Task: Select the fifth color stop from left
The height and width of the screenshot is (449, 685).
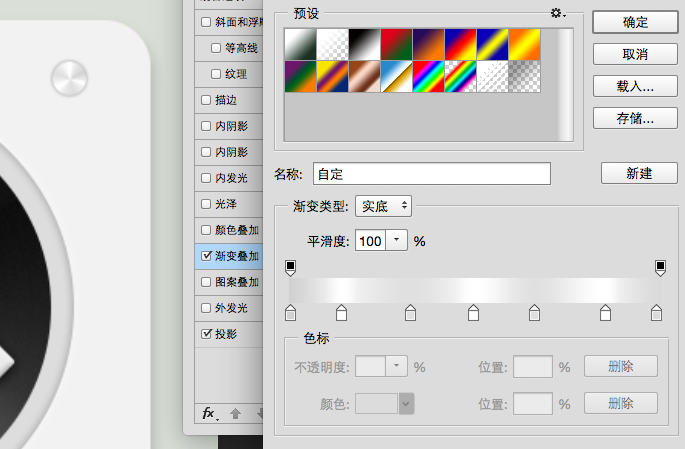Action: pyautogui.click(x=534, y=313)
